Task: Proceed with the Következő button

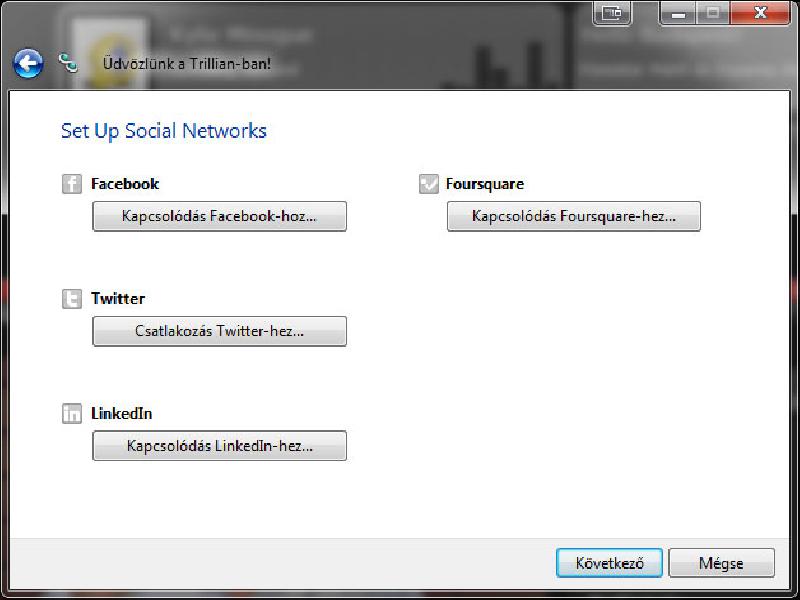Action: click(x=610, y=563)
